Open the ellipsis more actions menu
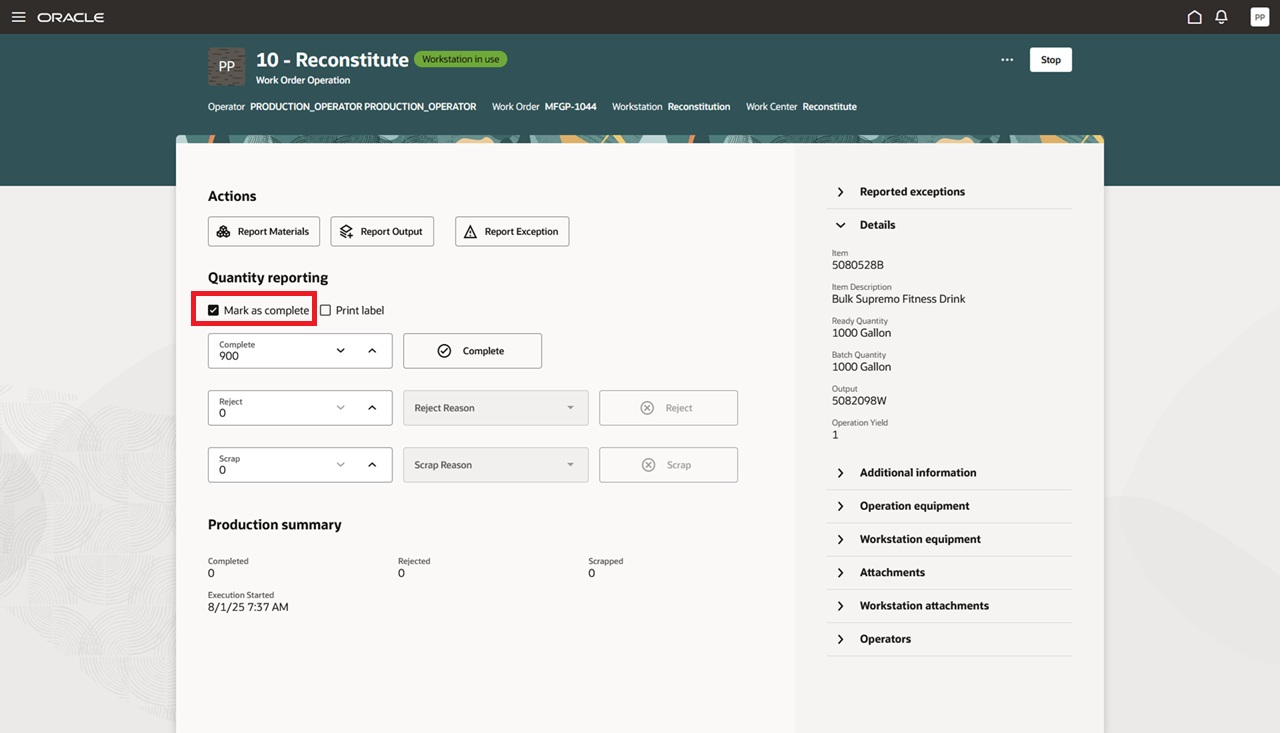The image size is (1282, 733). point(1007,59)
